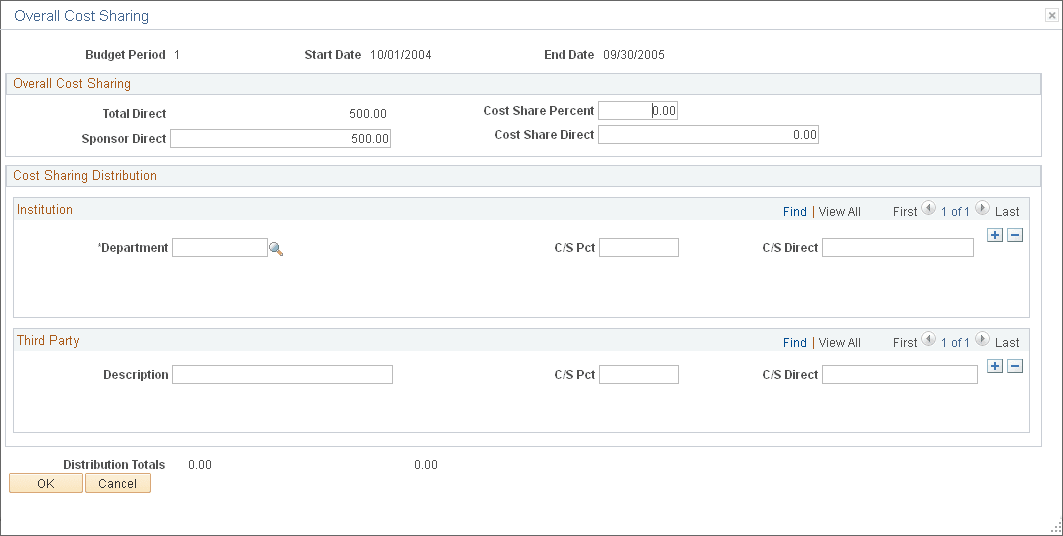Image resolution: width=1063 pixels, height=536 pixels.
Task: Add a new Third Party row
Action: [995, 366]
